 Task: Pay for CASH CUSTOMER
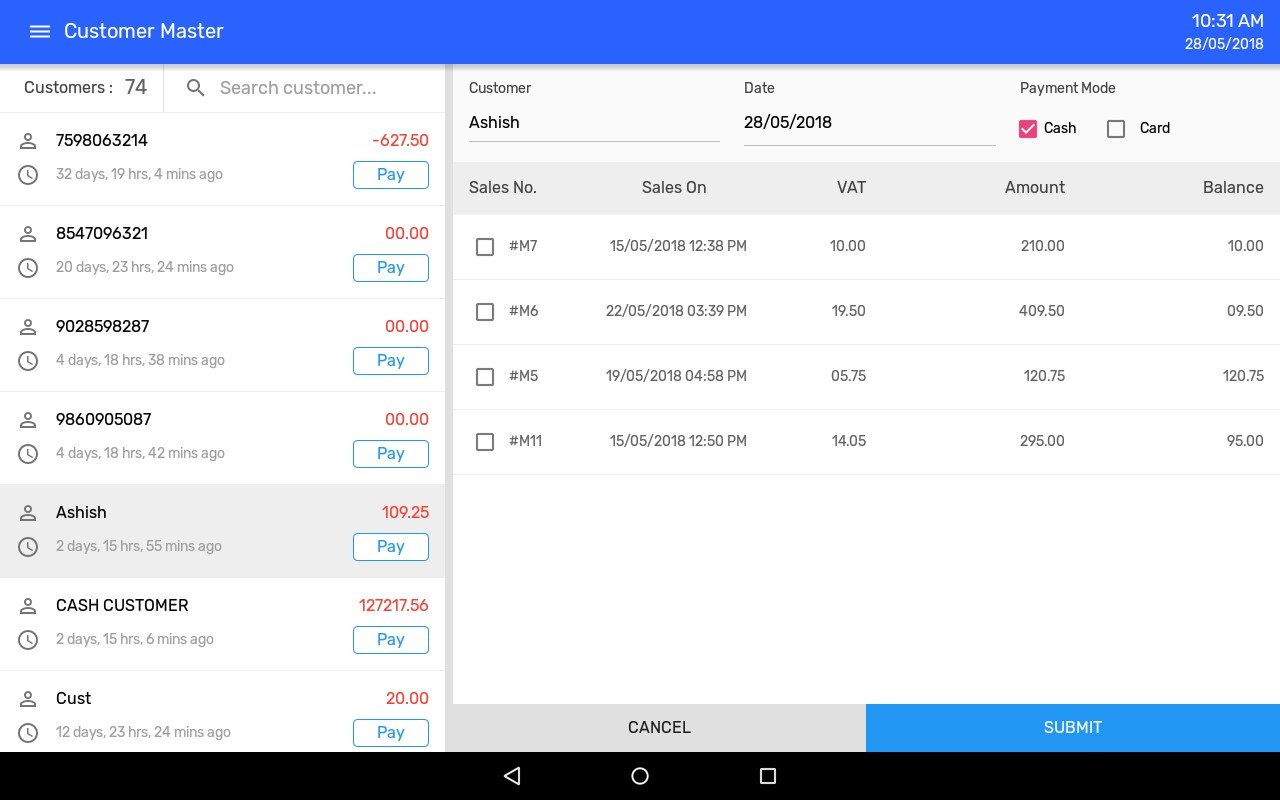point(391,640)
